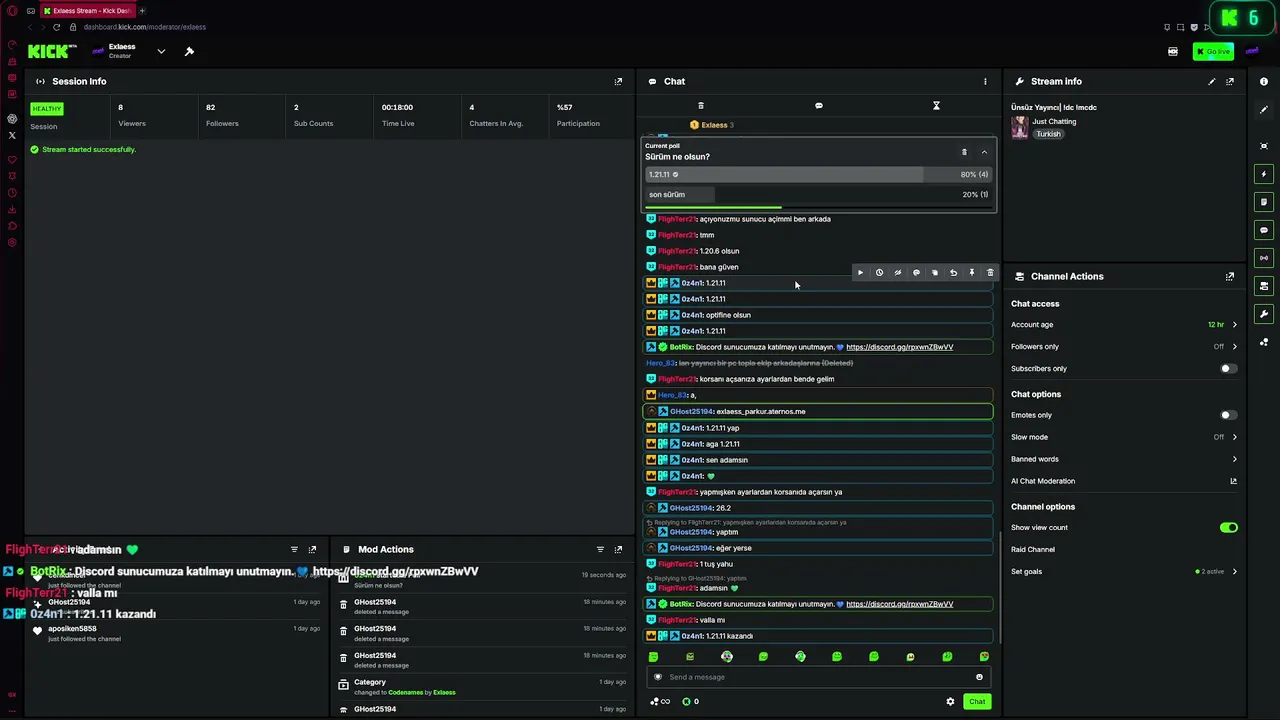The height and width of the screenshot is (720, 1280).
Task: Click the wrench icon in right sidebar
Action: 1264,314
